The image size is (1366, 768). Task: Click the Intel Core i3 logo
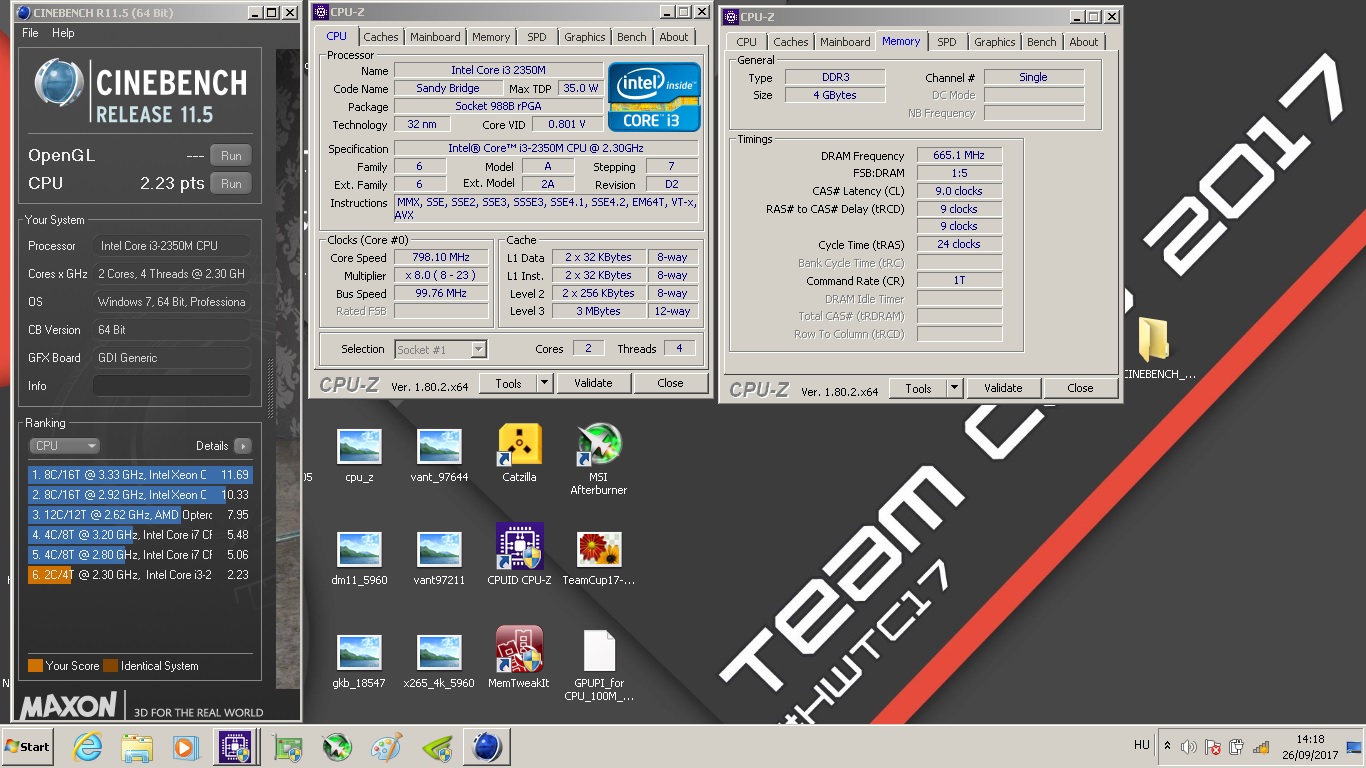pyautogui.click(x=654, y=97)
